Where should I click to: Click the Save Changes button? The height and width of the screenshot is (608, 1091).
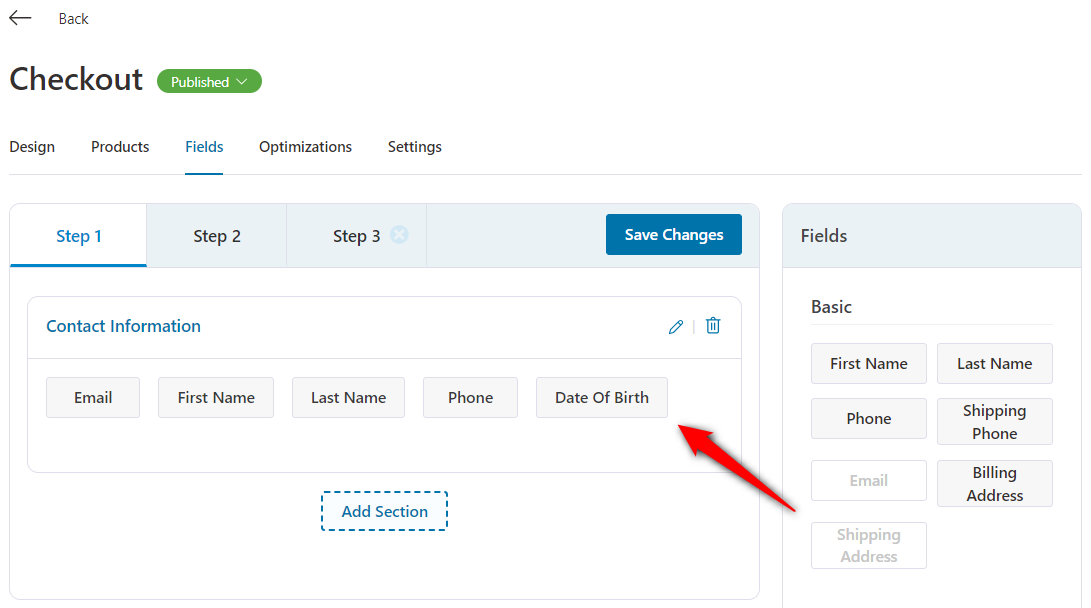coord(674,234)
